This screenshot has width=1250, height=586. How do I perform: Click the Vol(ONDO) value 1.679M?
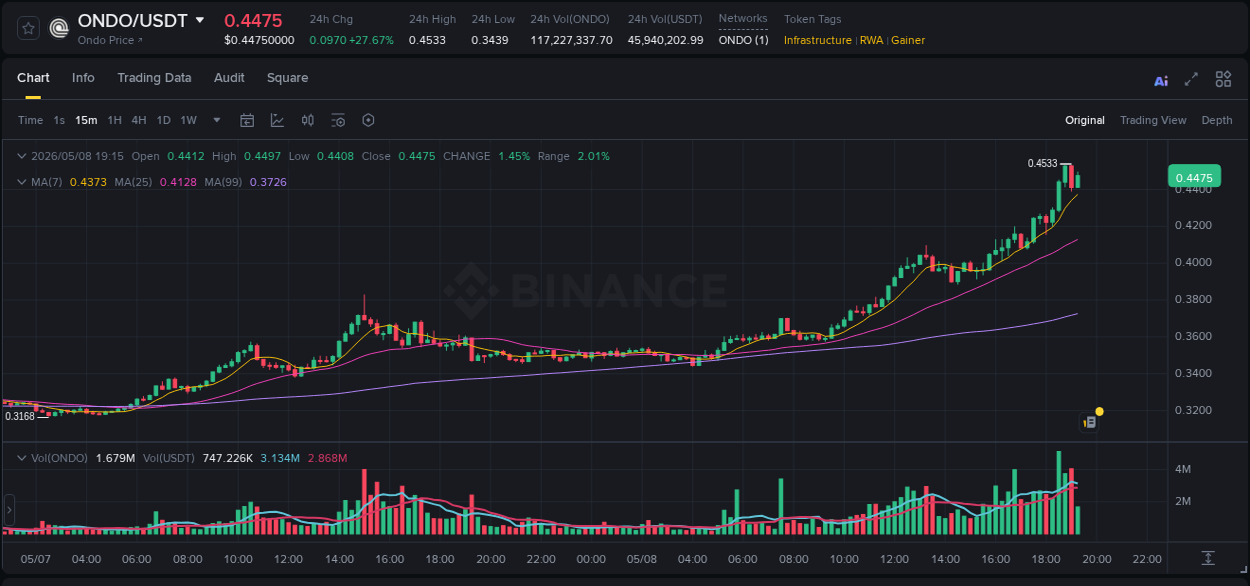[x=116, y=458]
